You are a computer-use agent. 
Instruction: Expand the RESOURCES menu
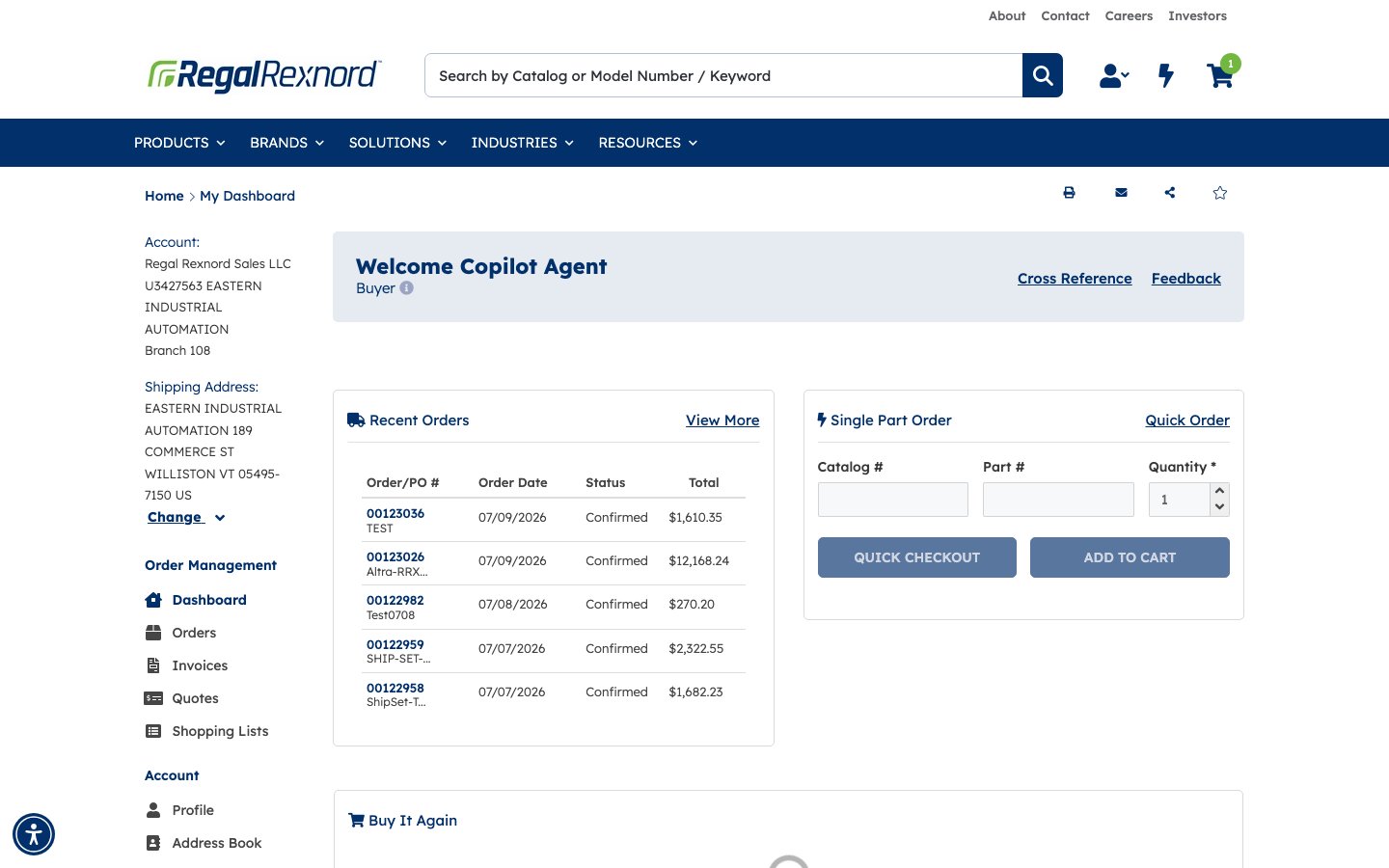point(647,143)
